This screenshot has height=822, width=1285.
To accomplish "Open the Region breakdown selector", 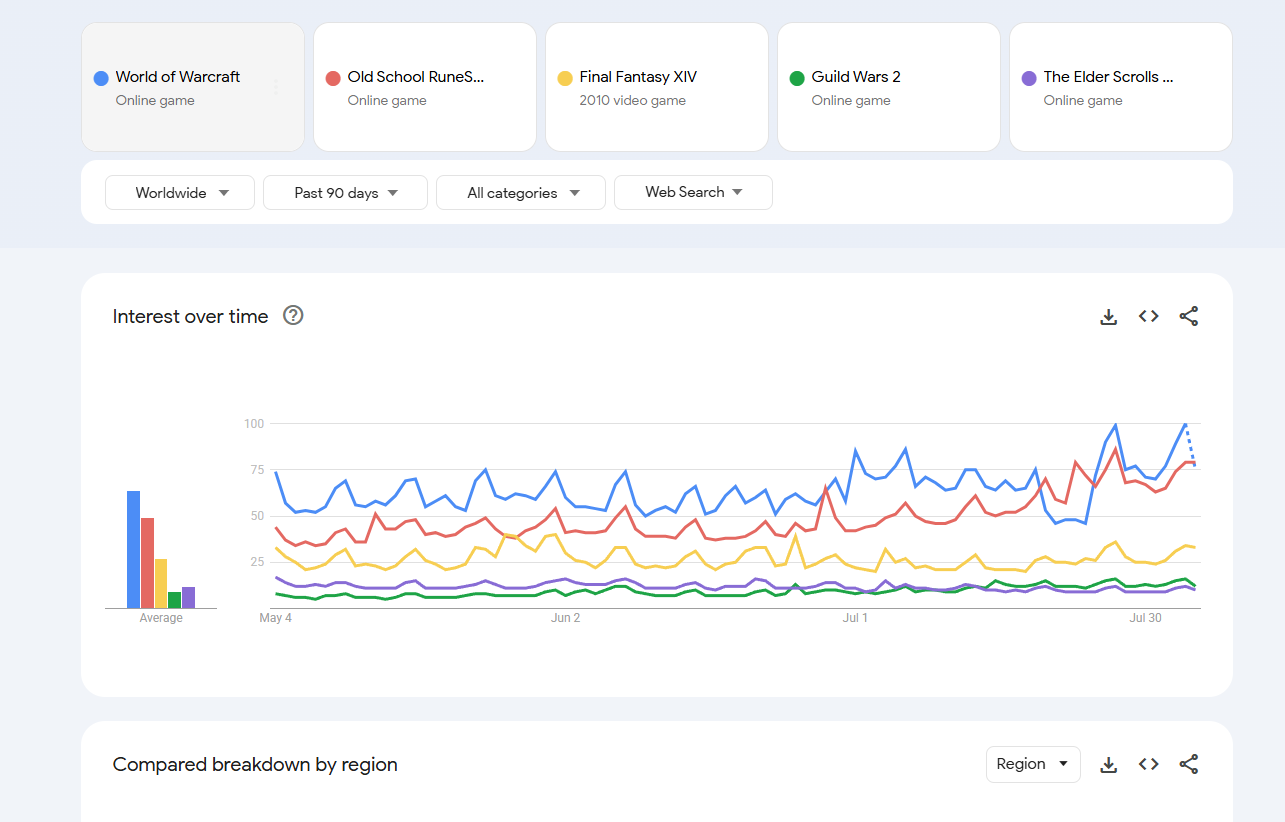I will tap(1033, 764).
